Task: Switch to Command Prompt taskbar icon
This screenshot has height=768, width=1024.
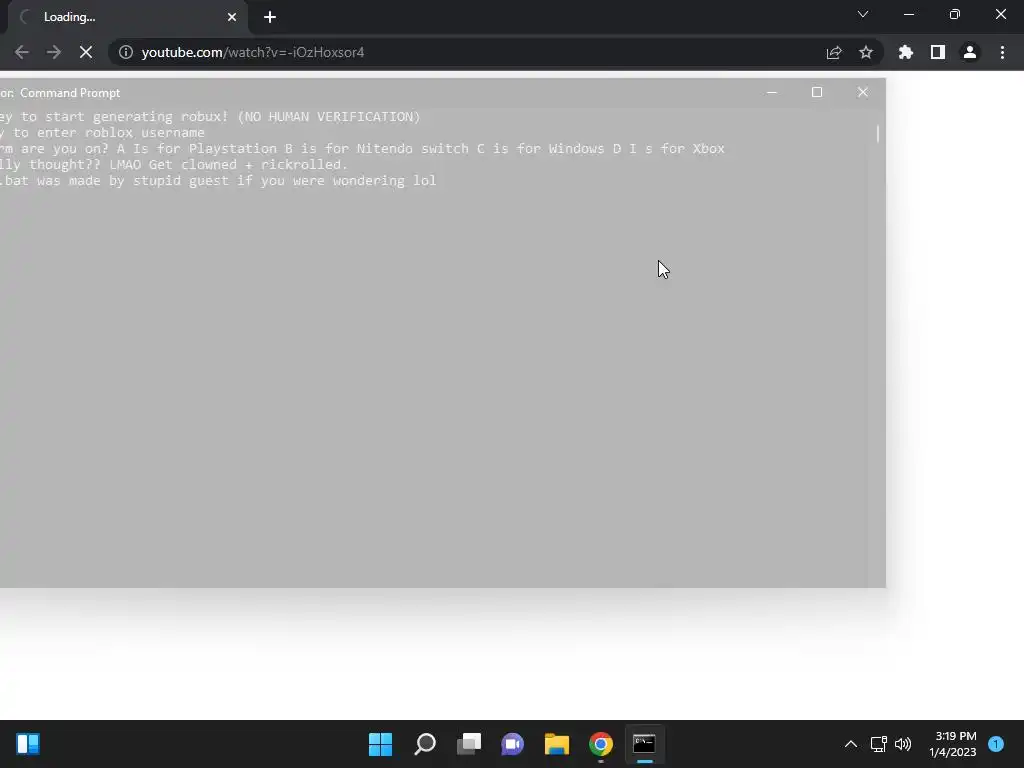Action: (645, 744)
